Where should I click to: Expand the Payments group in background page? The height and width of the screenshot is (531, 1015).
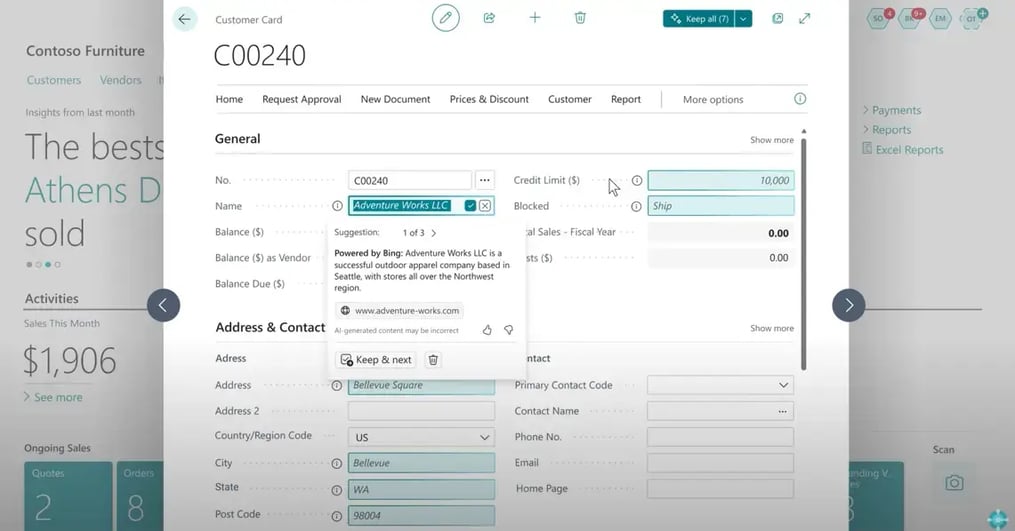892,110
